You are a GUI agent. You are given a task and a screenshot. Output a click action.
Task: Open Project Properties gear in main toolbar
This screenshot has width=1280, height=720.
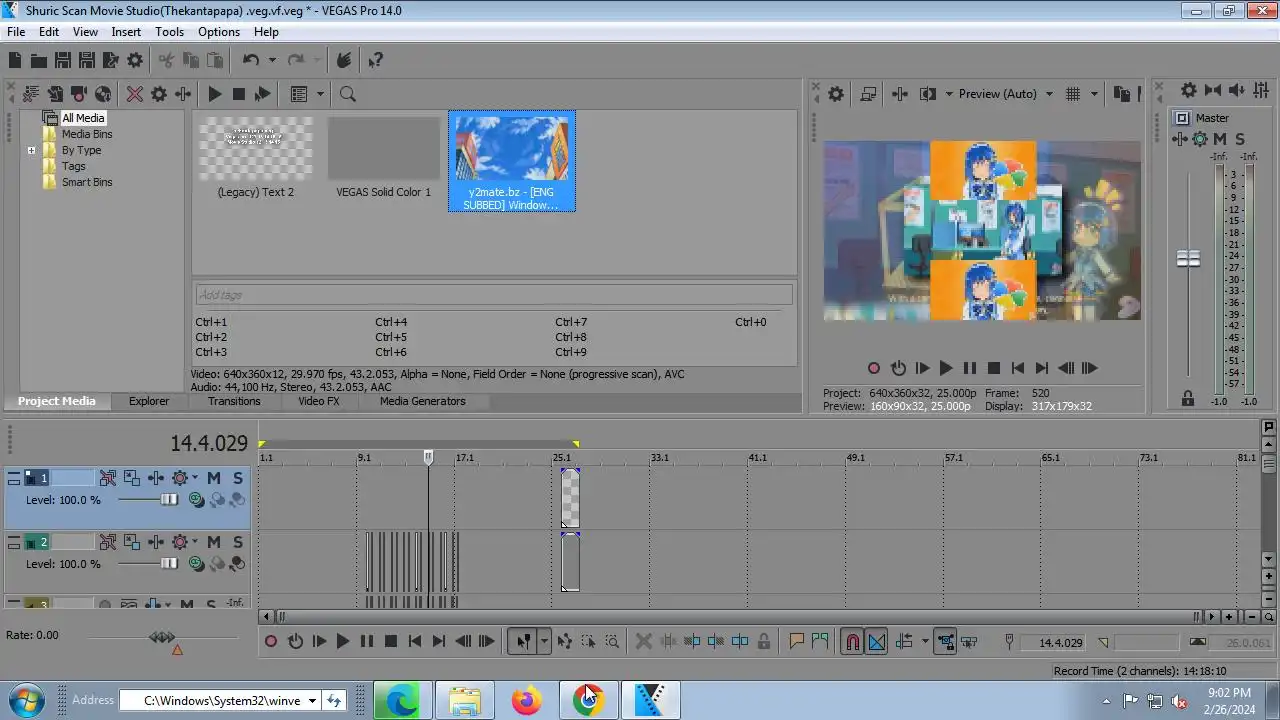(135, 60)
